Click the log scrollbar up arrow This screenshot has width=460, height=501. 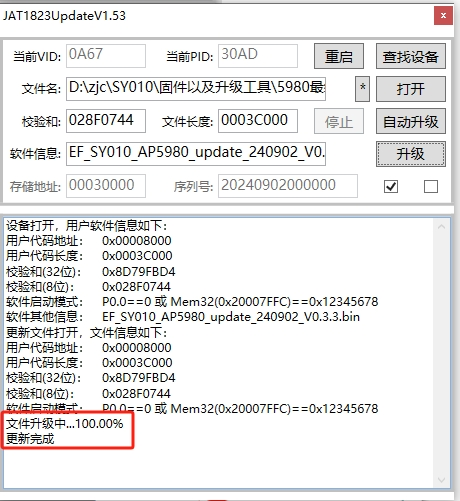click(x=441, y=227)
